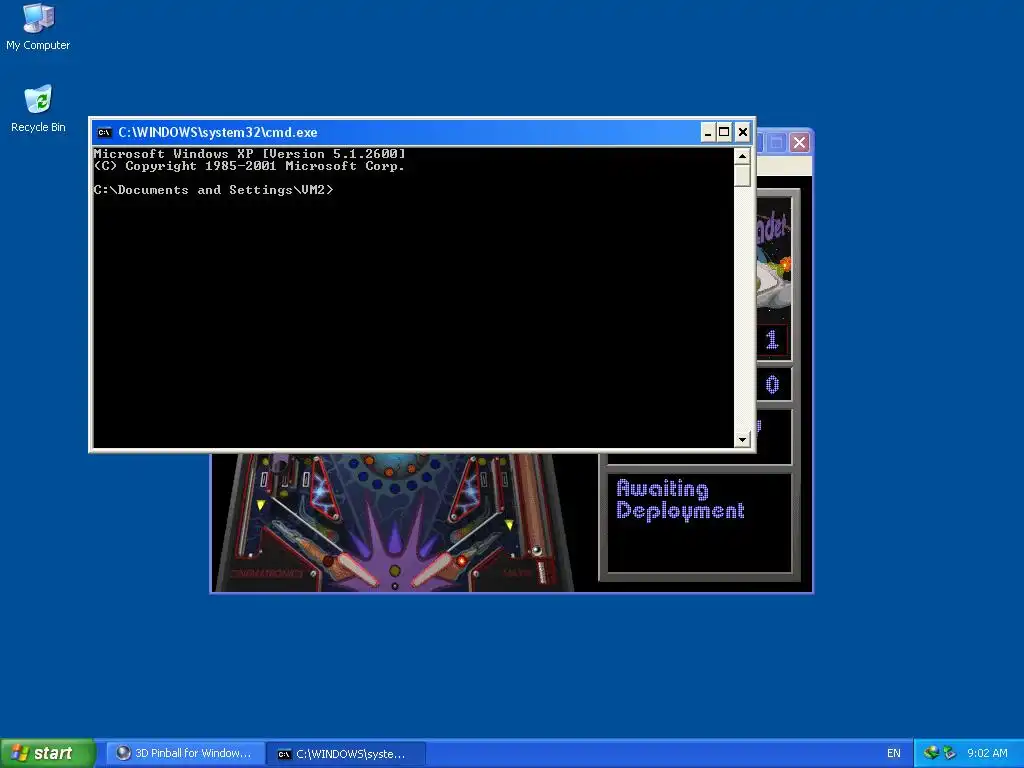The image size is (1024, 768).
Task: Click the command prompt line C:\Documents and Settings\VM2>
Action: point(213,190)
